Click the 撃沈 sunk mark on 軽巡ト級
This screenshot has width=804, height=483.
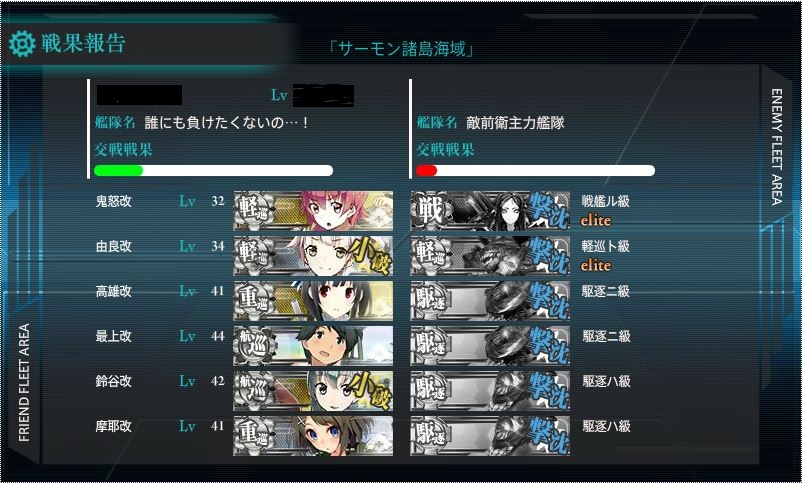pos(549,256)
